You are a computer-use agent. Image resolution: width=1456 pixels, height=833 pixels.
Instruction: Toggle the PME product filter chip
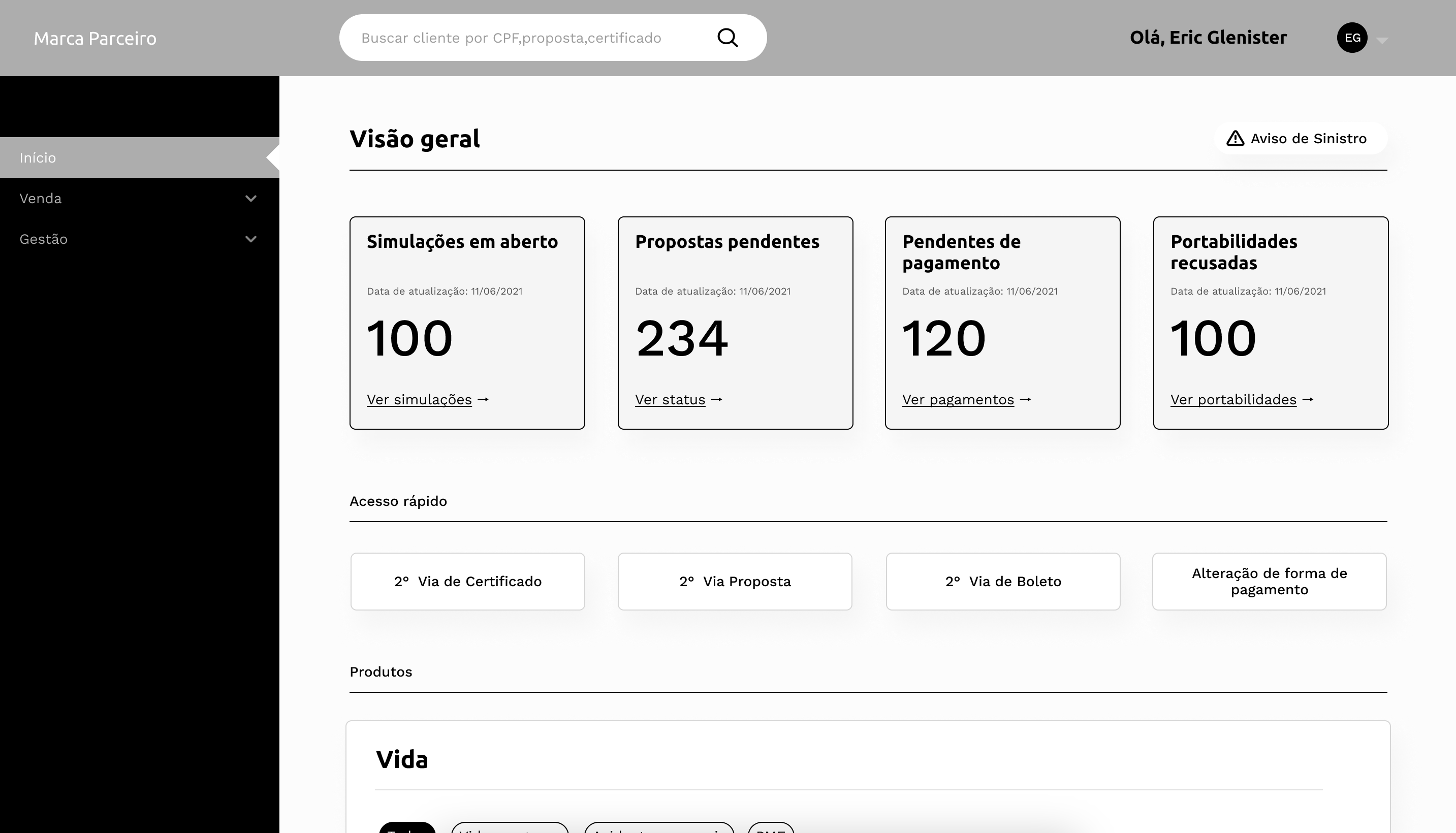[x=771, y=828]
